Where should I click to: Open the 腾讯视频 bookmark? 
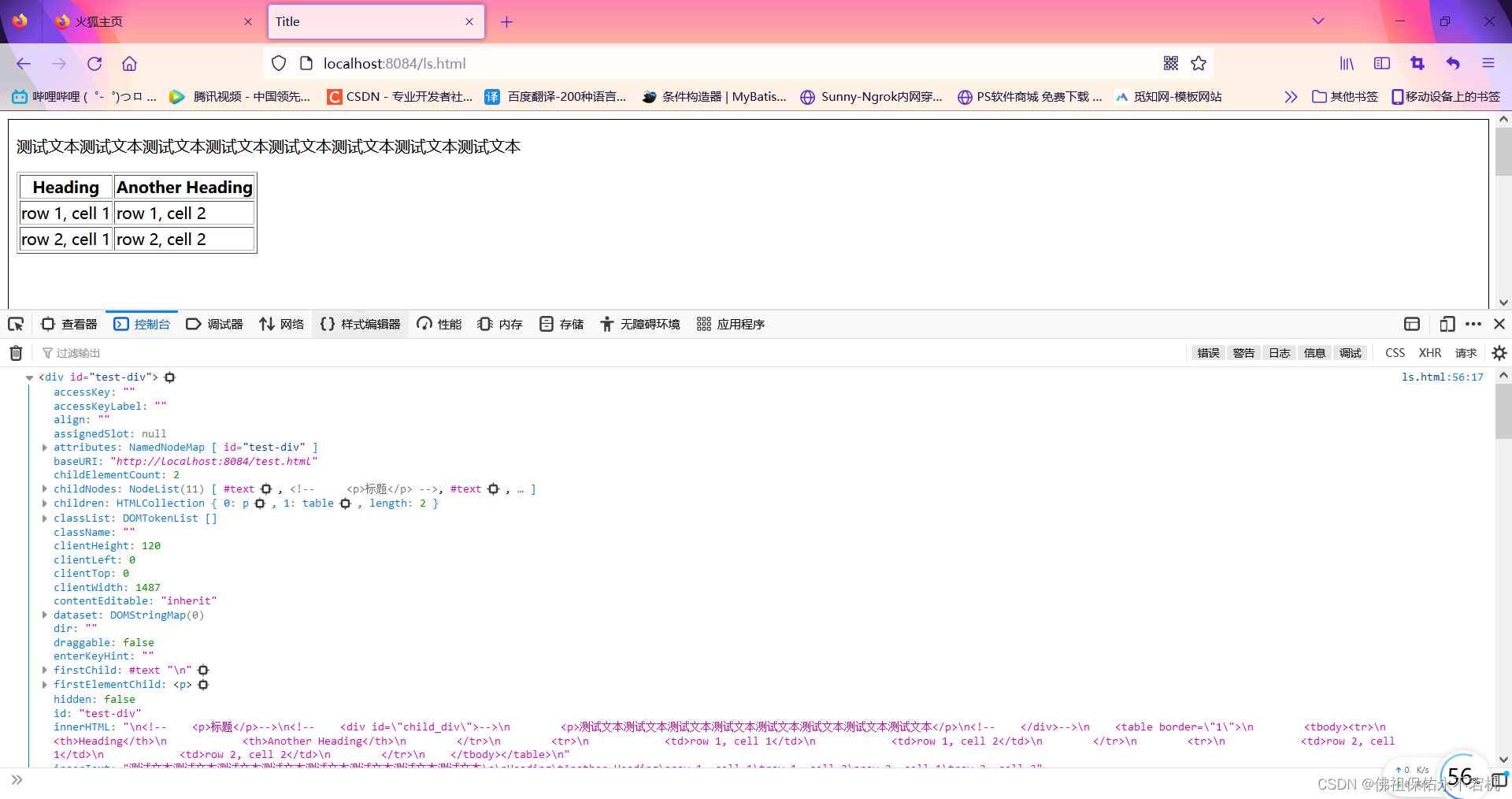[240, 97]
